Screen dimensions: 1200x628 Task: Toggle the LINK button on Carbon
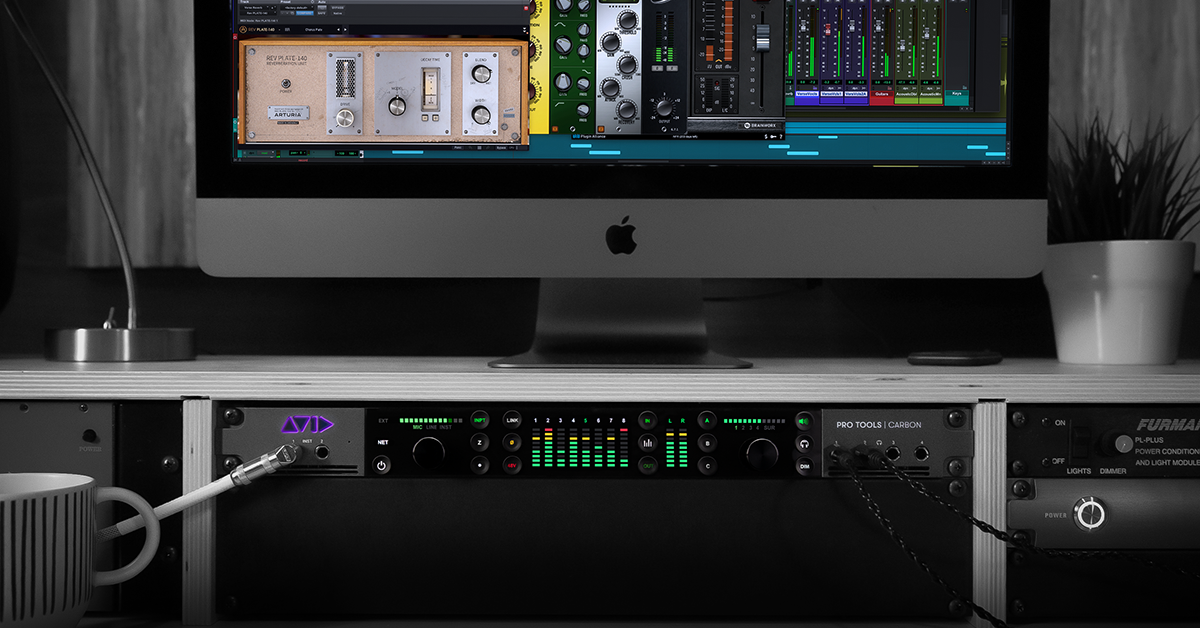click(512, 420)
